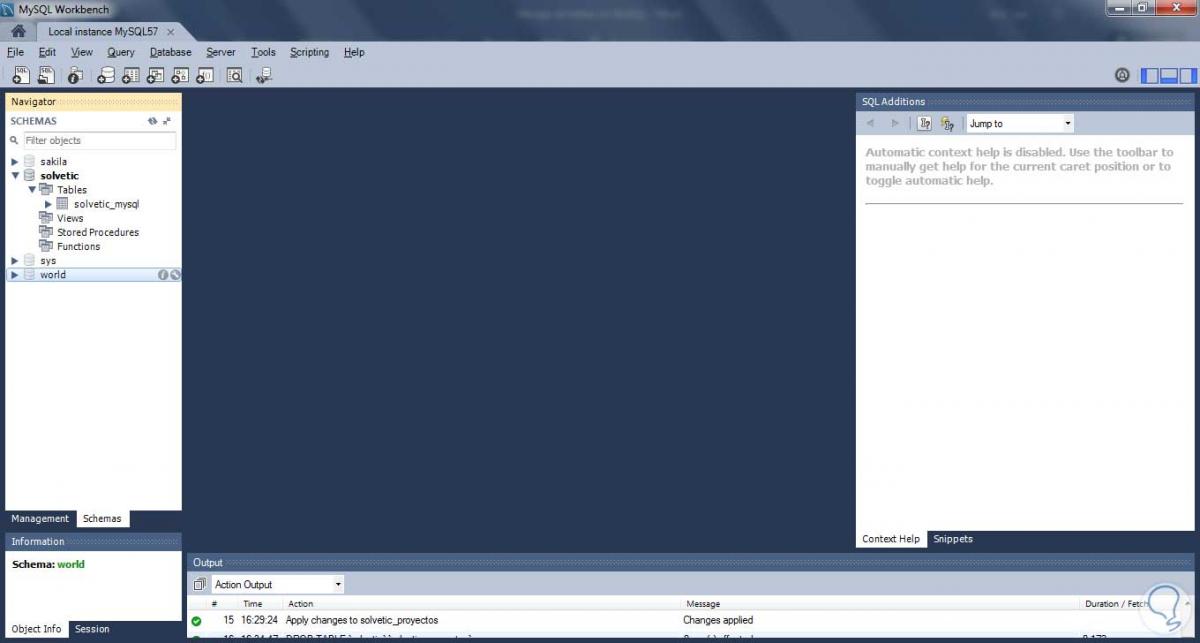Create new view toolbar icon

[x=156, y=75]
